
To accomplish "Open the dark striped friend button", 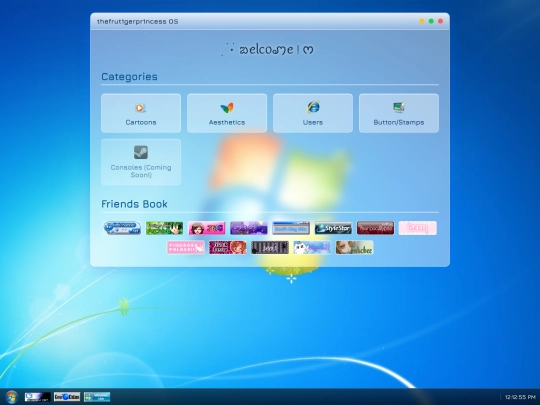I will point(270,247).
